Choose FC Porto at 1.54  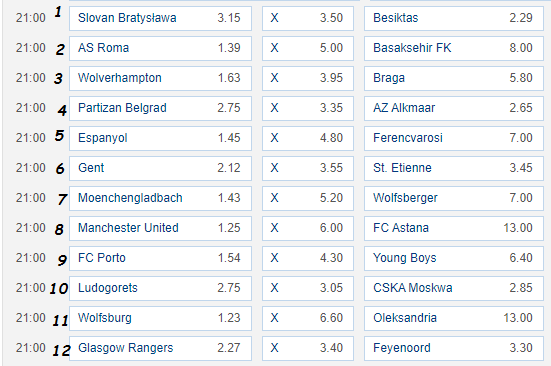click(x=160, y=258)
